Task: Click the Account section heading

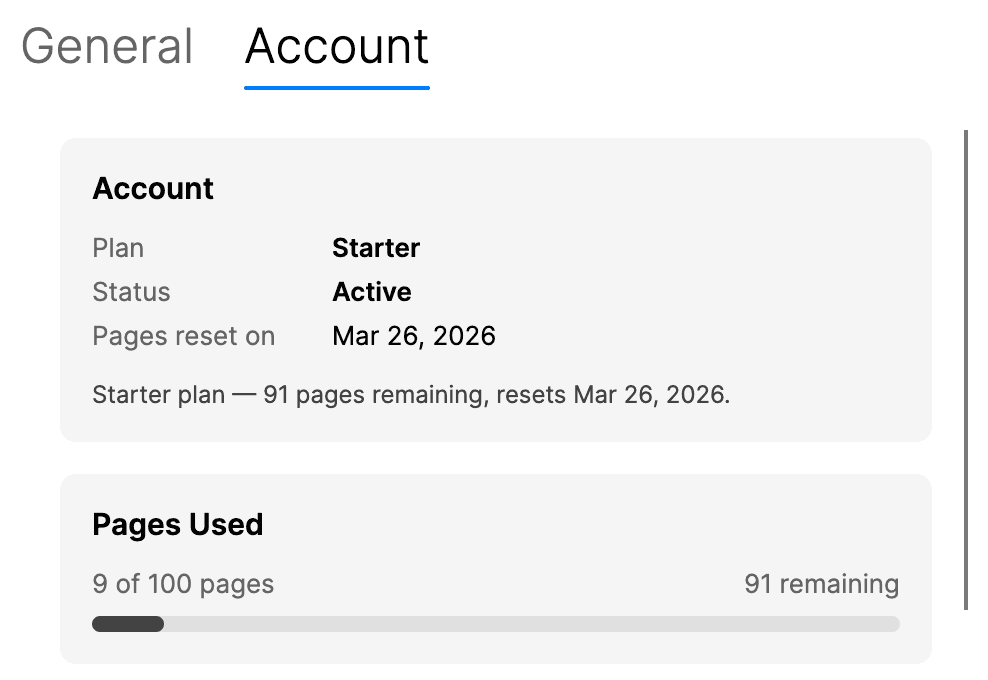Action: (152, 188)
